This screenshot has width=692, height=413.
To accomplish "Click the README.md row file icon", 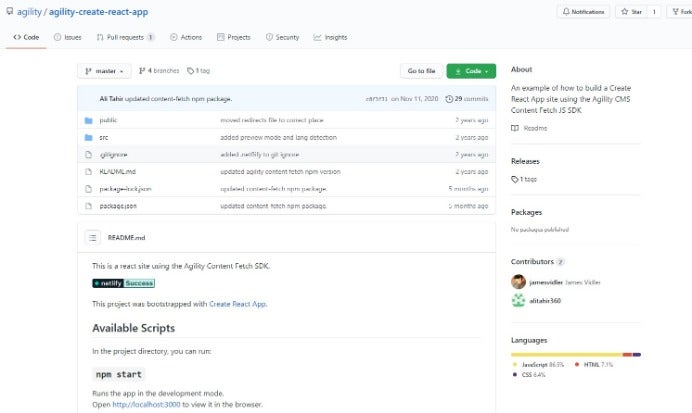I will (x=88, y=172).
